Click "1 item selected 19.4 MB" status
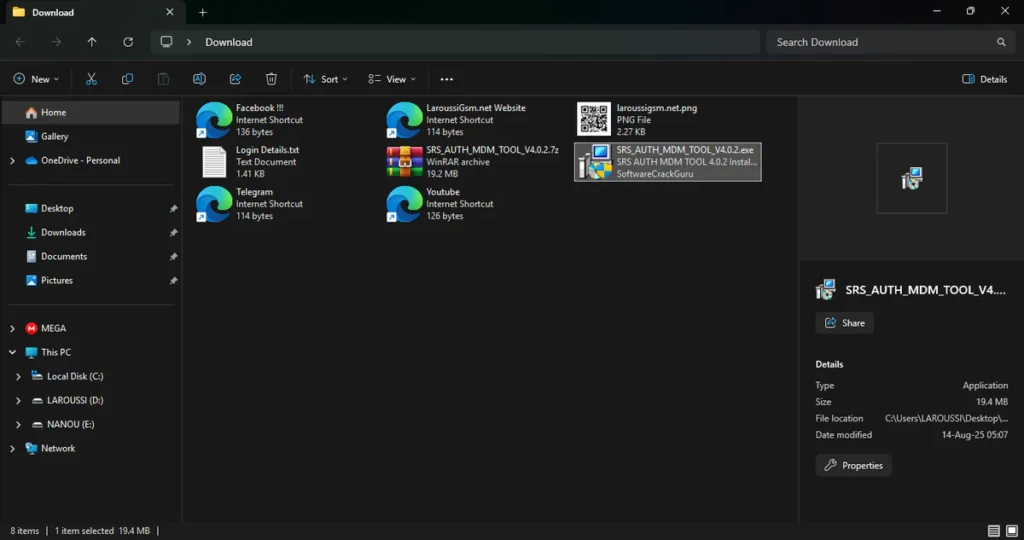Screen dimensions: 1024x540 [x=103, y=531]
